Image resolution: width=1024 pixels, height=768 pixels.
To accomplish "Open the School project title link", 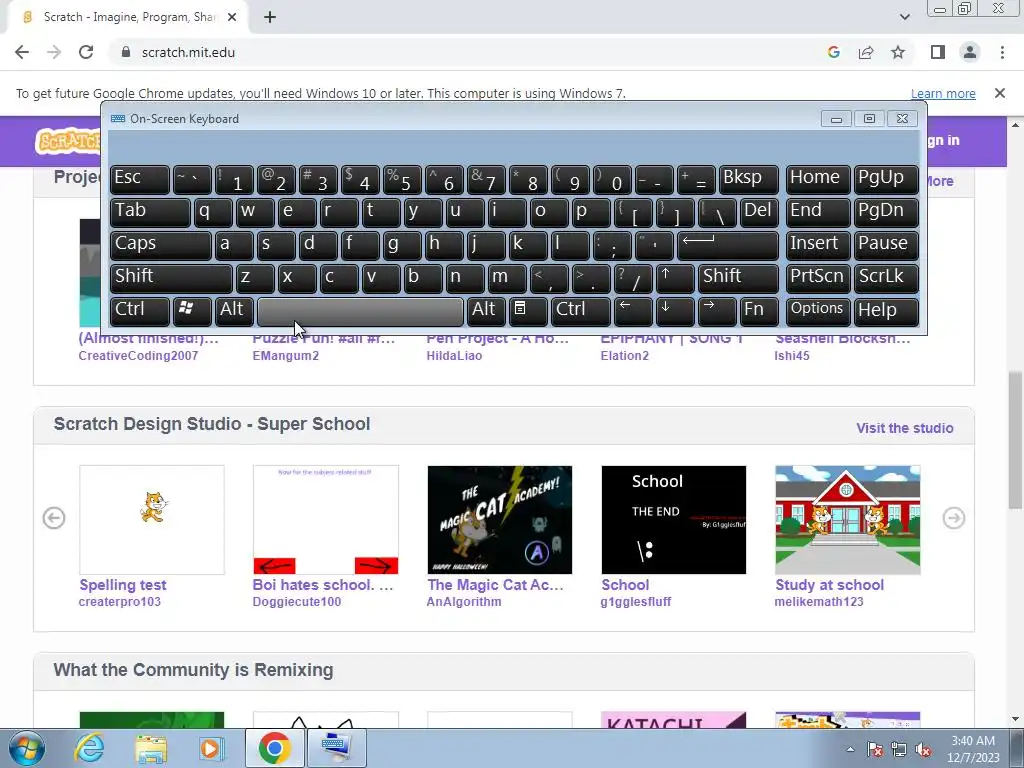I will (625, 584).
